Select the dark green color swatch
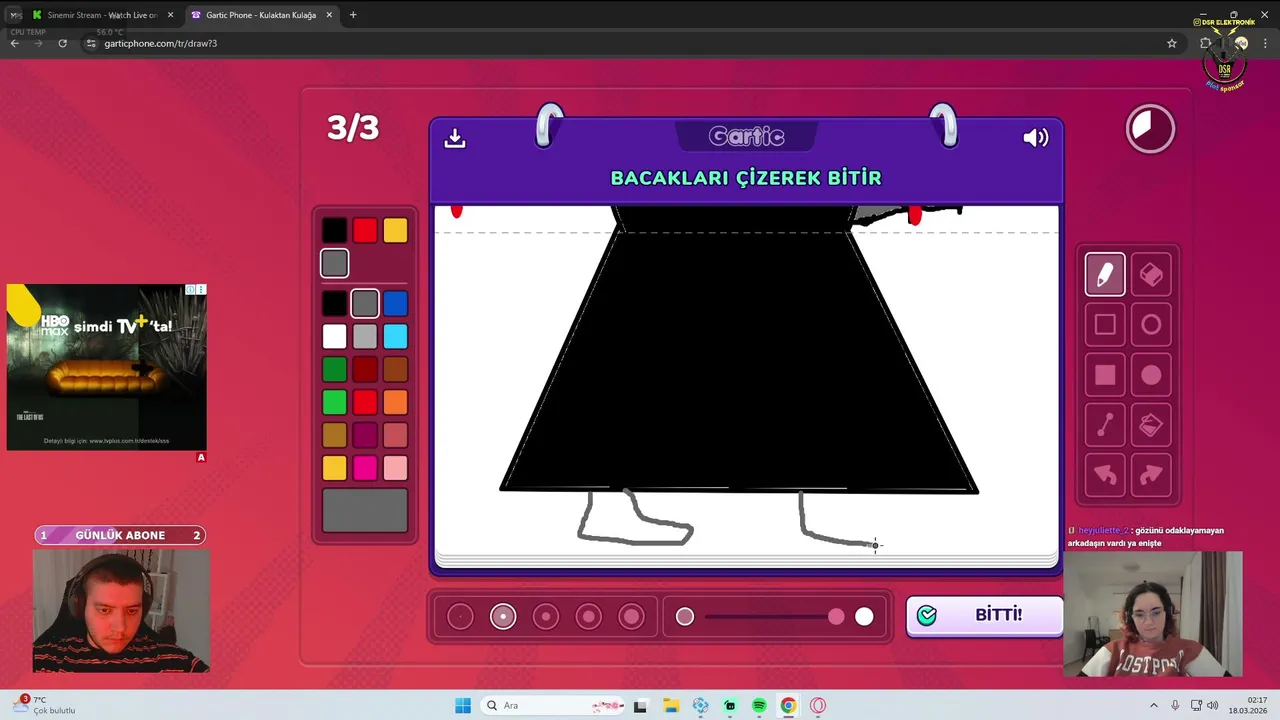Viewport: 1280px width, 720px height. pos(335,369)
